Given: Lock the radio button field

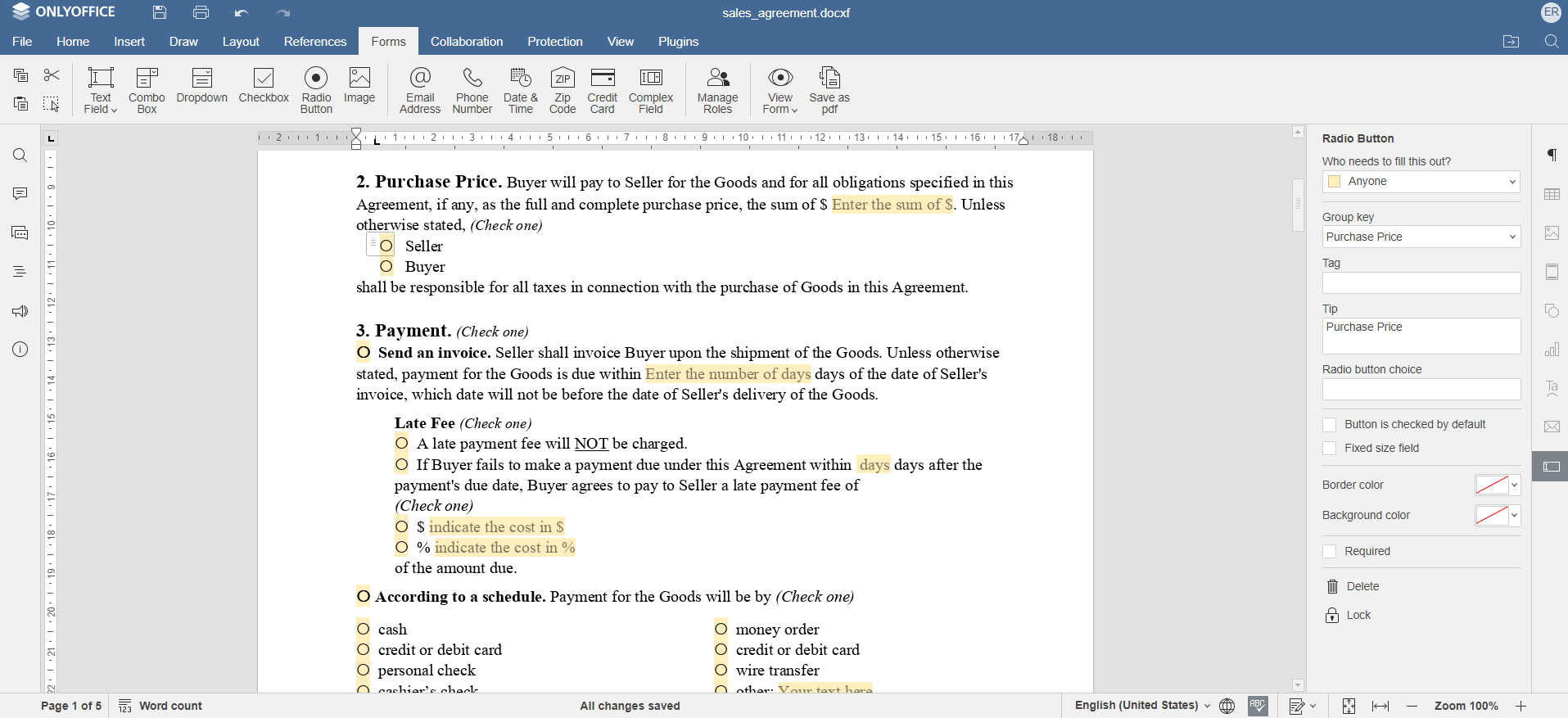Looking at the screenshot, I should pyautogui.click(x=1358, y=616).
